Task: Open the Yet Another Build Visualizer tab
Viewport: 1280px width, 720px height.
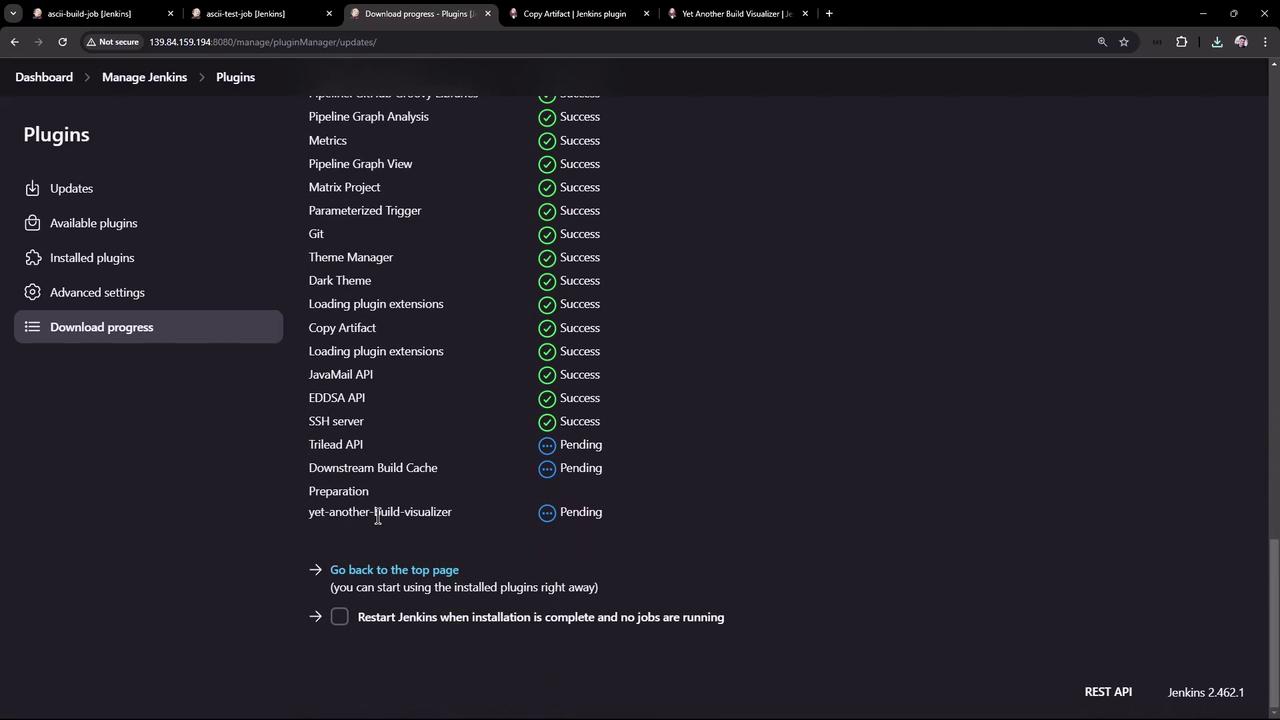Action: pos(736,14)
